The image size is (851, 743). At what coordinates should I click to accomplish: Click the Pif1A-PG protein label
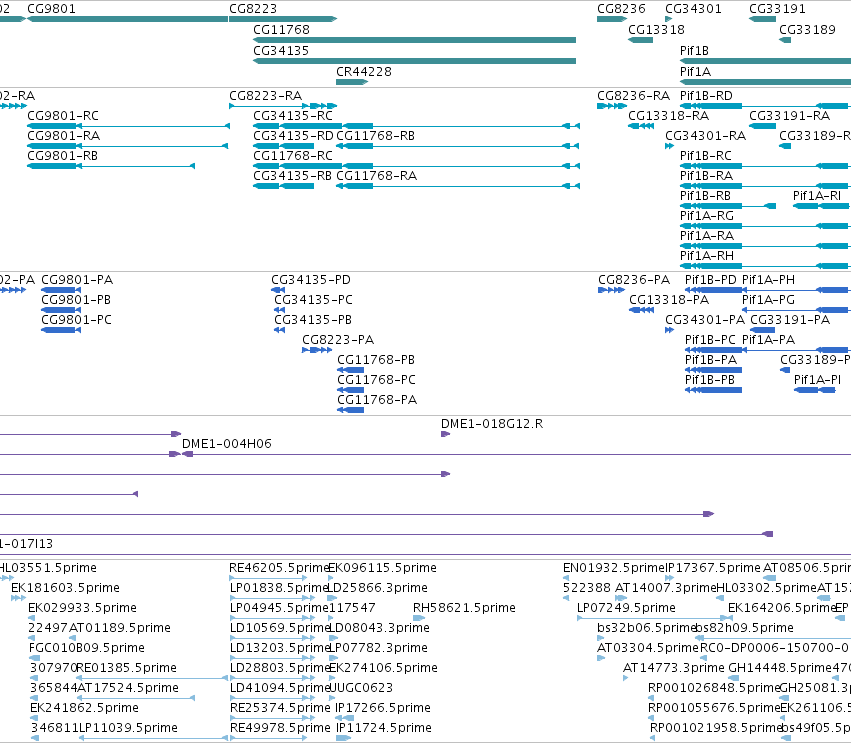[769, 301]
